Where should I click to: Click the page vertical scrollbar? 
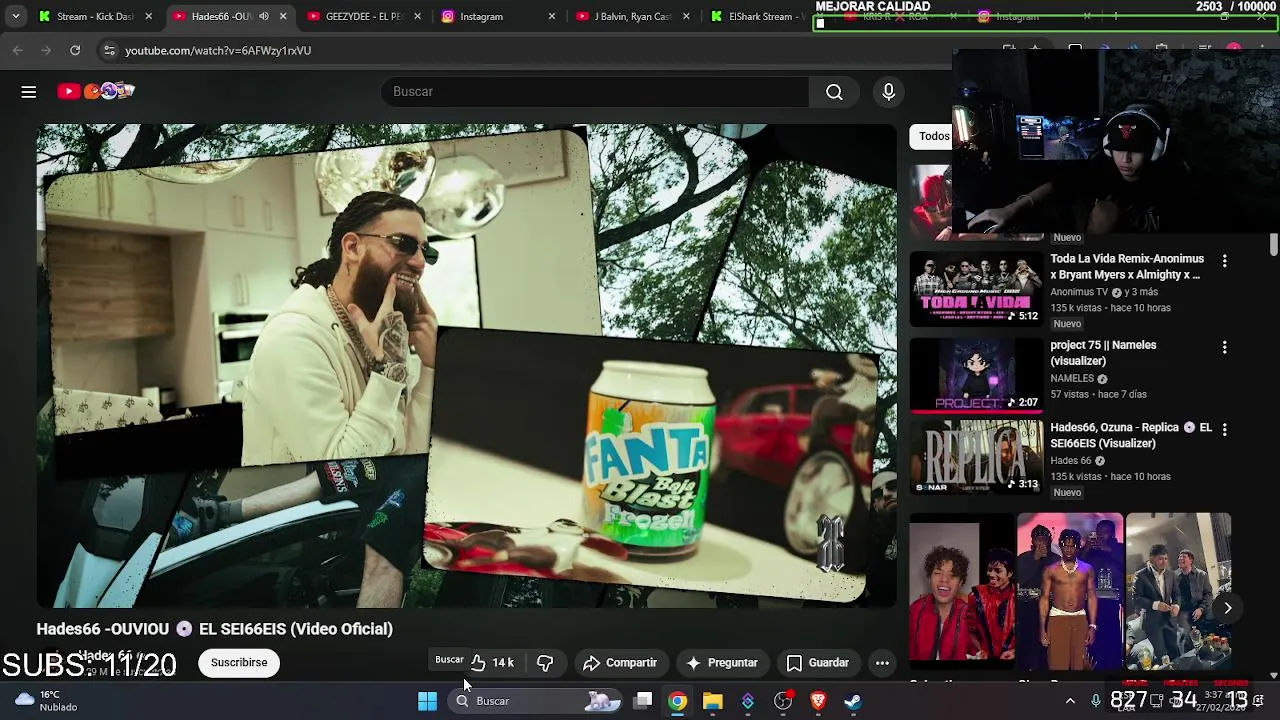click(x=1274, y=244)
